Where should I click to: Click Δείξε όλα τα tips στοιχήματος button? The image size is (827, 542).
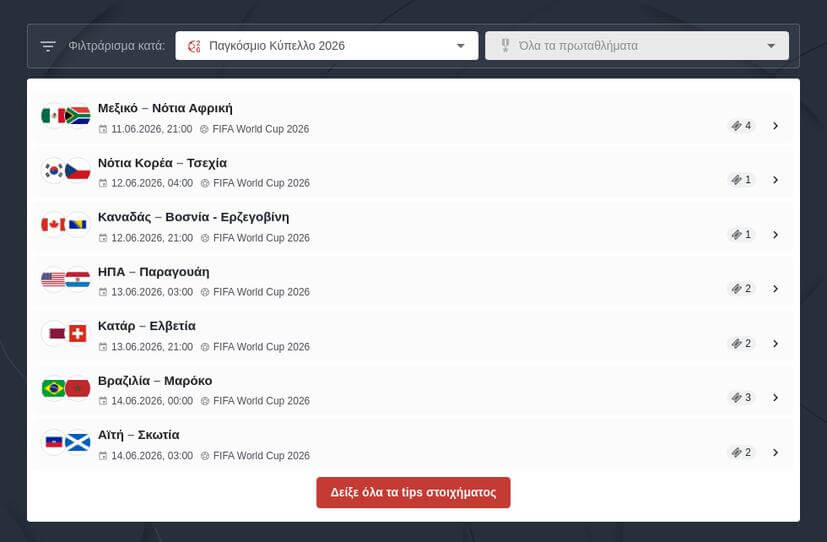[x=413, y=493]
